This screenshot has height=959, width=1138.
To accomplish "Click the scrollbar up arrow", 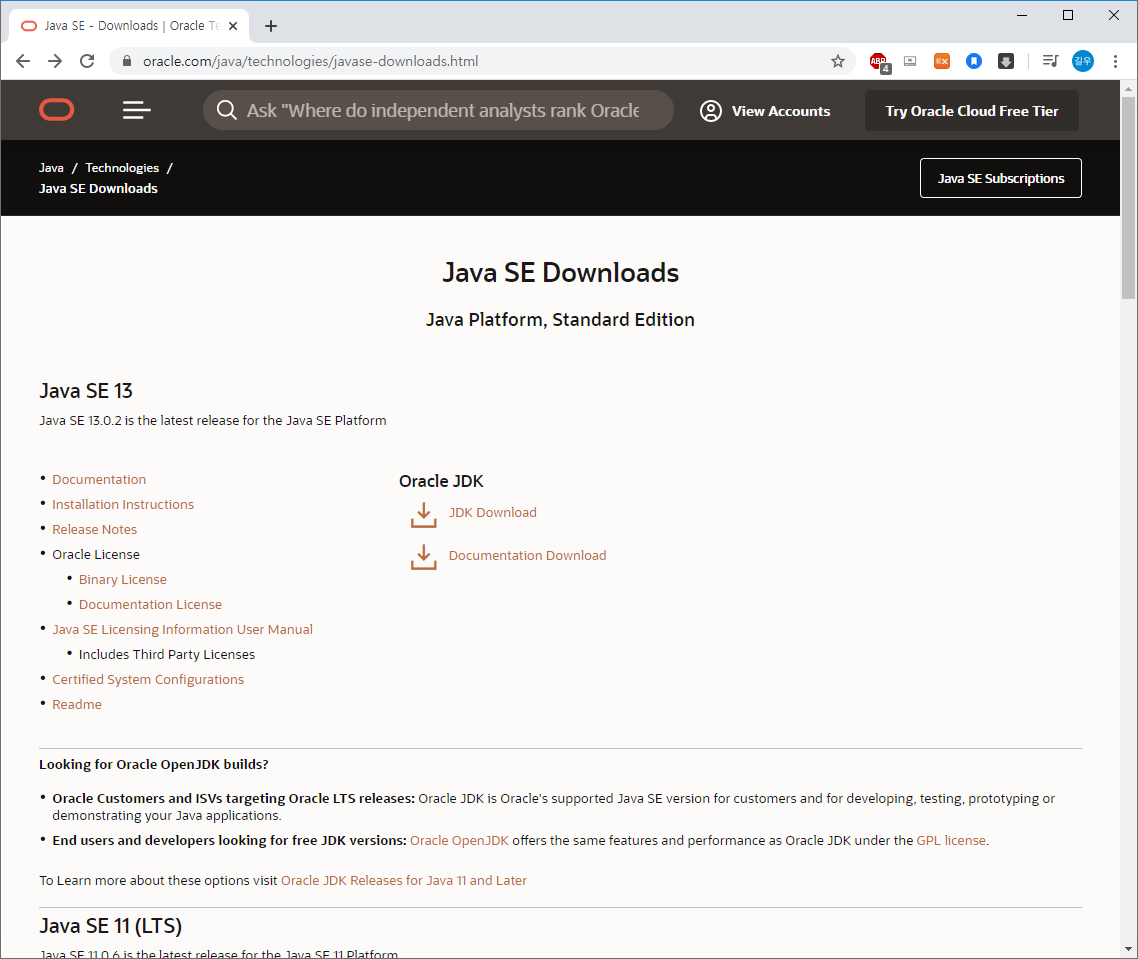I will point(1128,89).
